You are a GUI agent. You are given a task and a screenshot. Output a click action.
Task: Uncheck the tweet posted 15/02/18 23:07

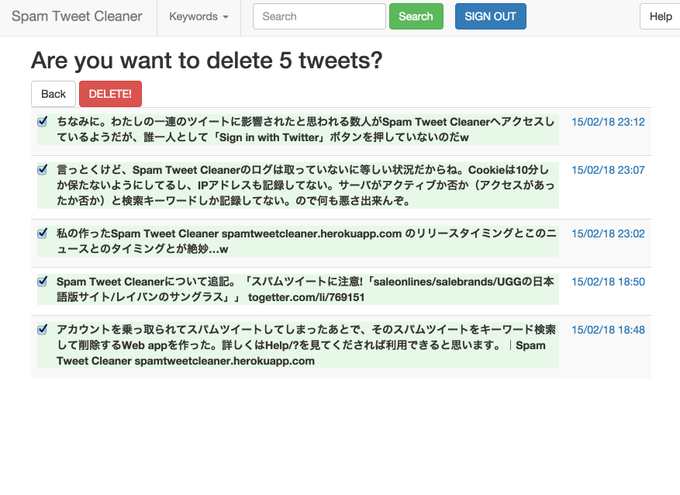pos(42,169)
